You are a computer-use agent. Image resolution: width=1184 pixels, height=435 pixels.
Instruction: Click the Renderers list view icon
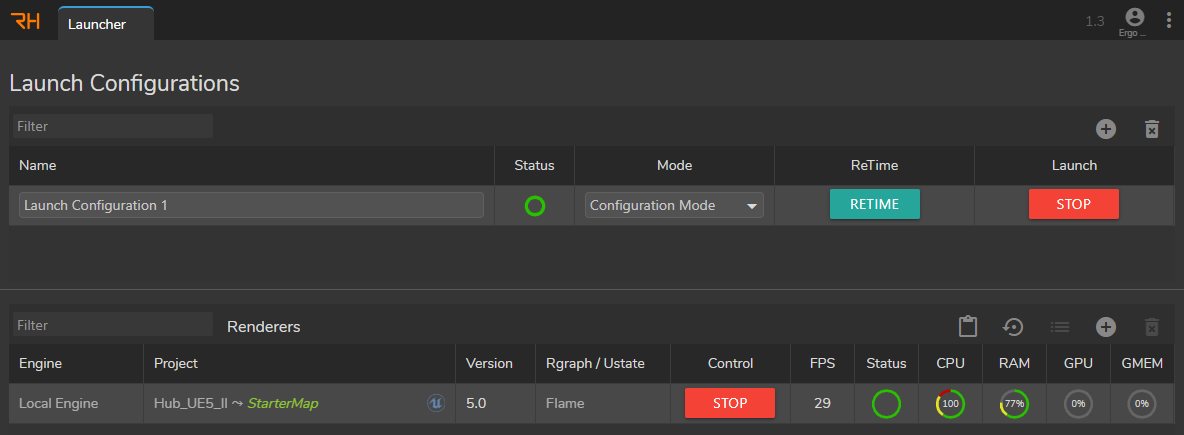1059,327
